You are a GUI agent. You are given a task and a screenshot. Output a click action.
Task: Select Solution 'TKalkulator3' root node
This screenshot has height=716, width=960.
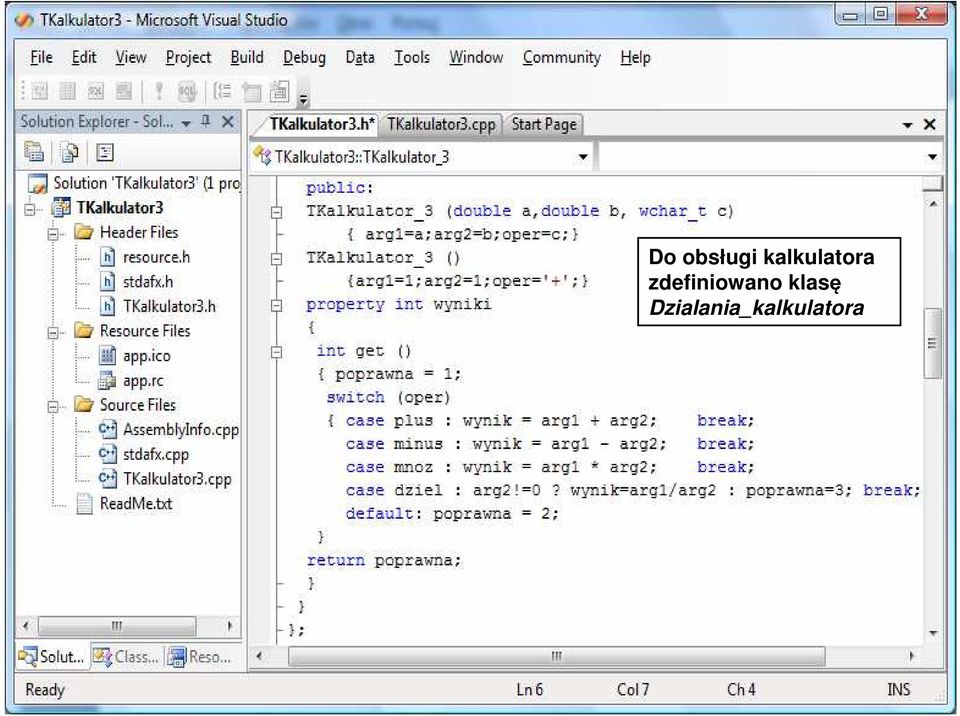146,183
